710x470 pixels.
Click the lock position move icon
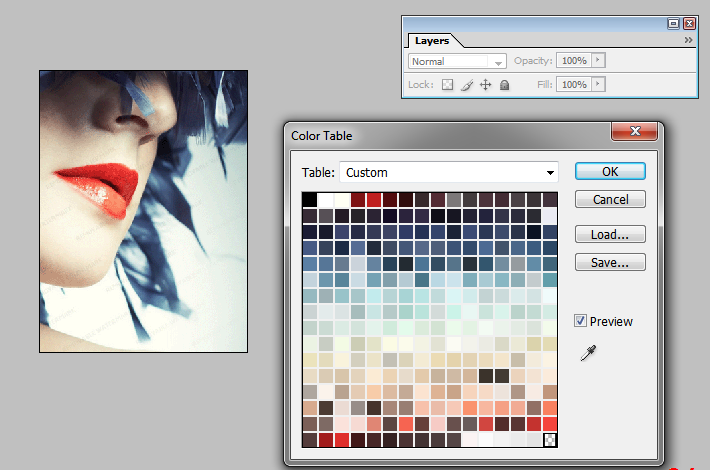[x=485, y=85]
